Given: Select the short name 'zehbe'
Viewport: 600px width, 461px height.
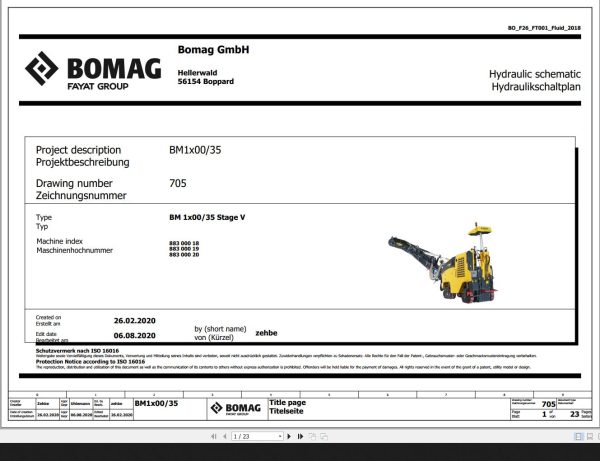Looking at the screenshot, I should (266, 333).
